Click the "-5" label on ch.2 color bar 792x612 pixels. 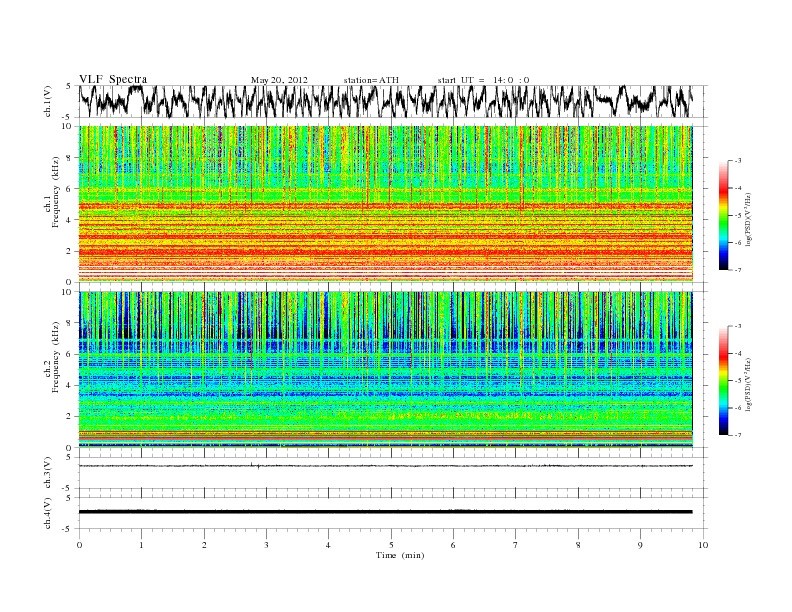pyautogui.click(x=737, y=380)
